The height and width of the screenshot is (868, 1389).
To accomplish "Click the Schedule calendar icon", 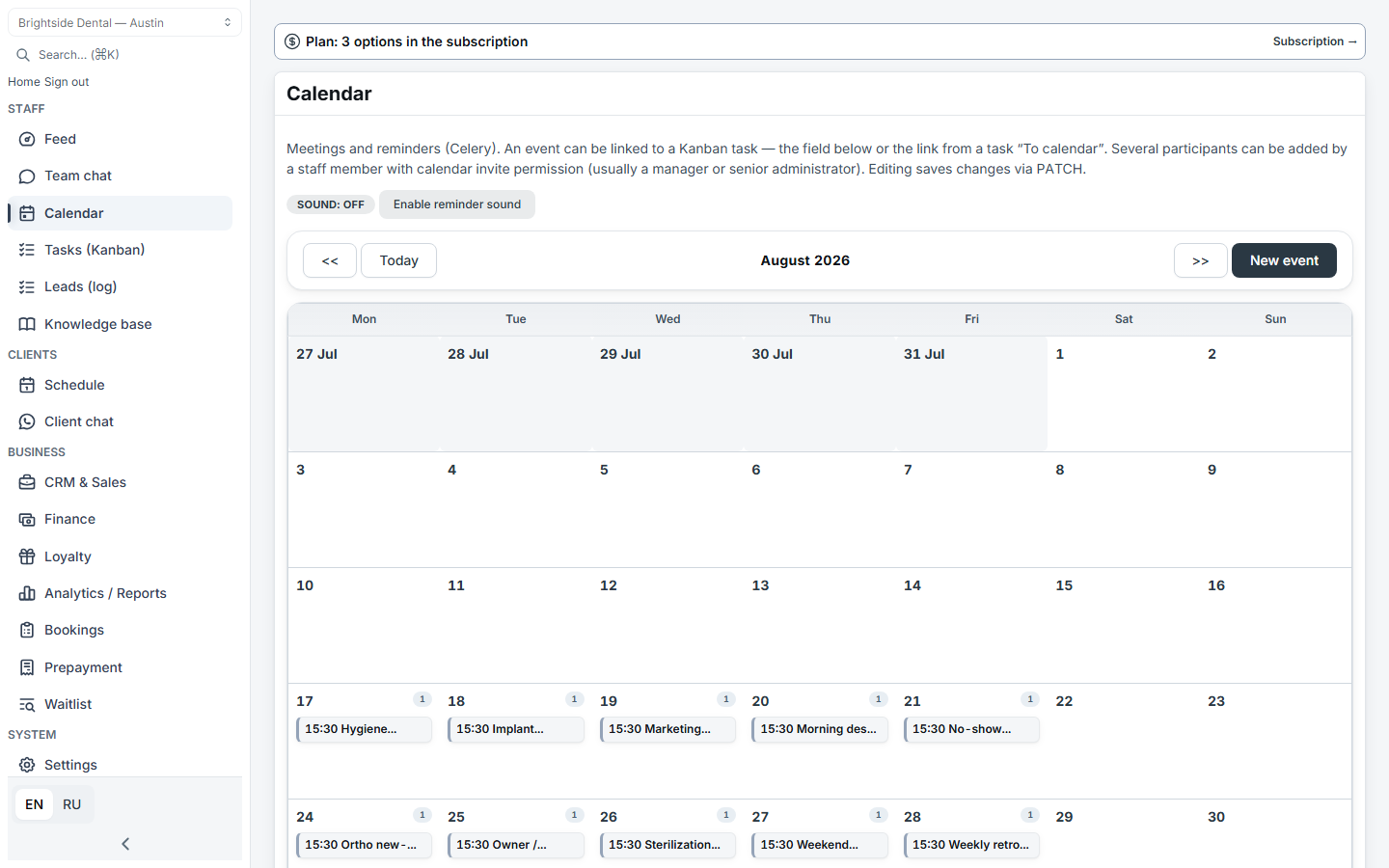I will (x=27, y=385).
